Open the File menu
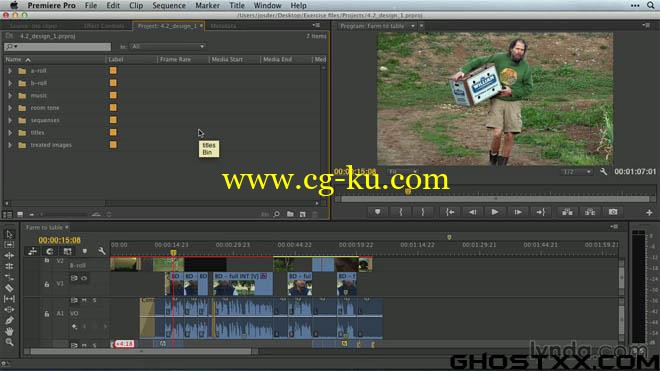660x371 pixels. pos(91,5)
